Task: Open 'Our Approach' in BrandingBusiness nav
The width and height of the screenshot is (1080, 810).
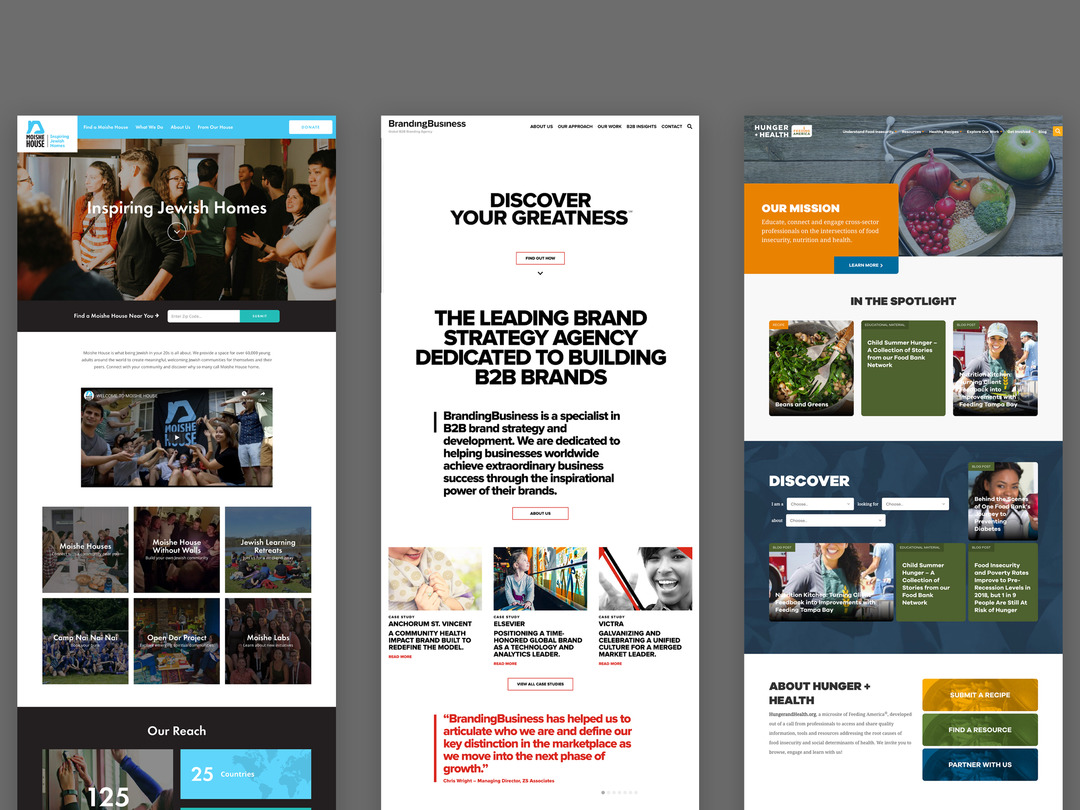Action: [575, 127]
